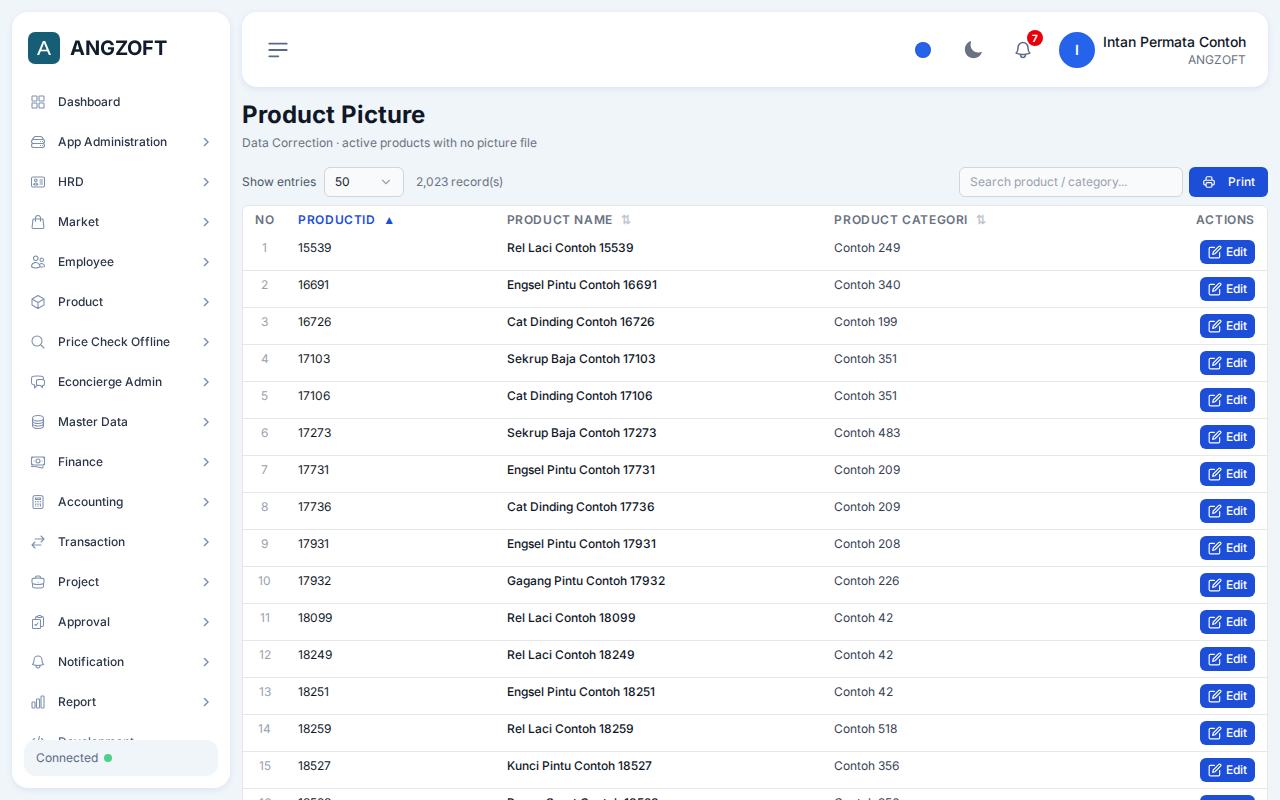
Task: Switch to dark mode moon icon
Action: click(x=973, y=50)
